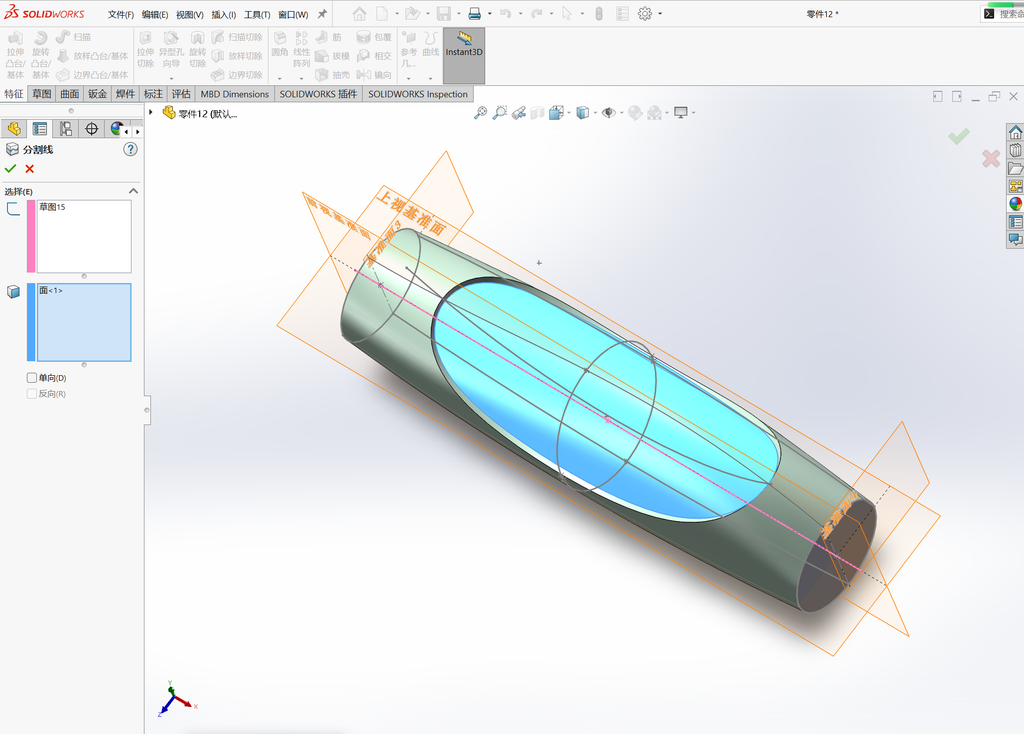This screenshot has width=1024, height=734.
Task: Select 面<1> in the faces selection box
Action: click(51, 290)
